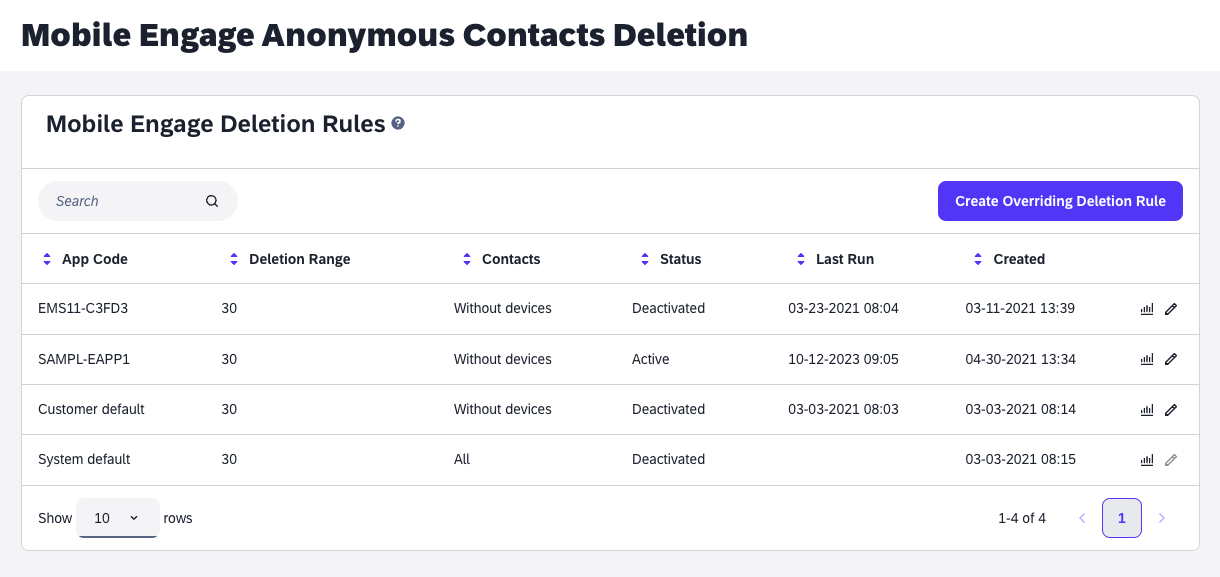View statistics for the SAMPL-EAPP1 rule
The height and width of the screenshot is (577, 1220).
pyautogui.click(x=1146, y=359)
